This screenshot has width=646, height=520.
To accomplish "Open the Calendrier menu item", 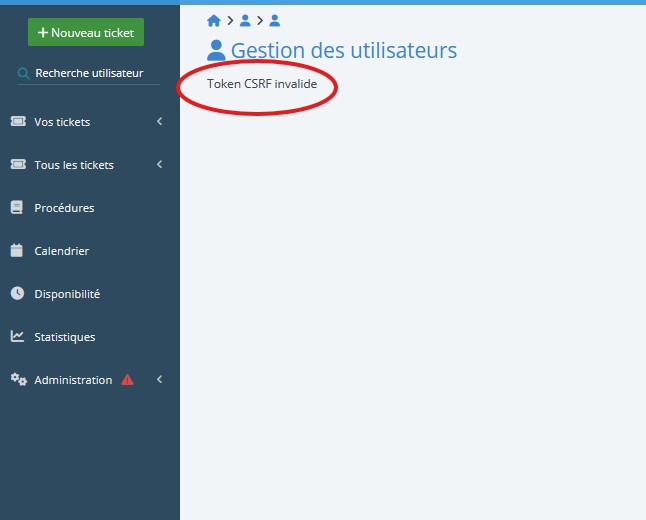I will [x=61, y=251].
